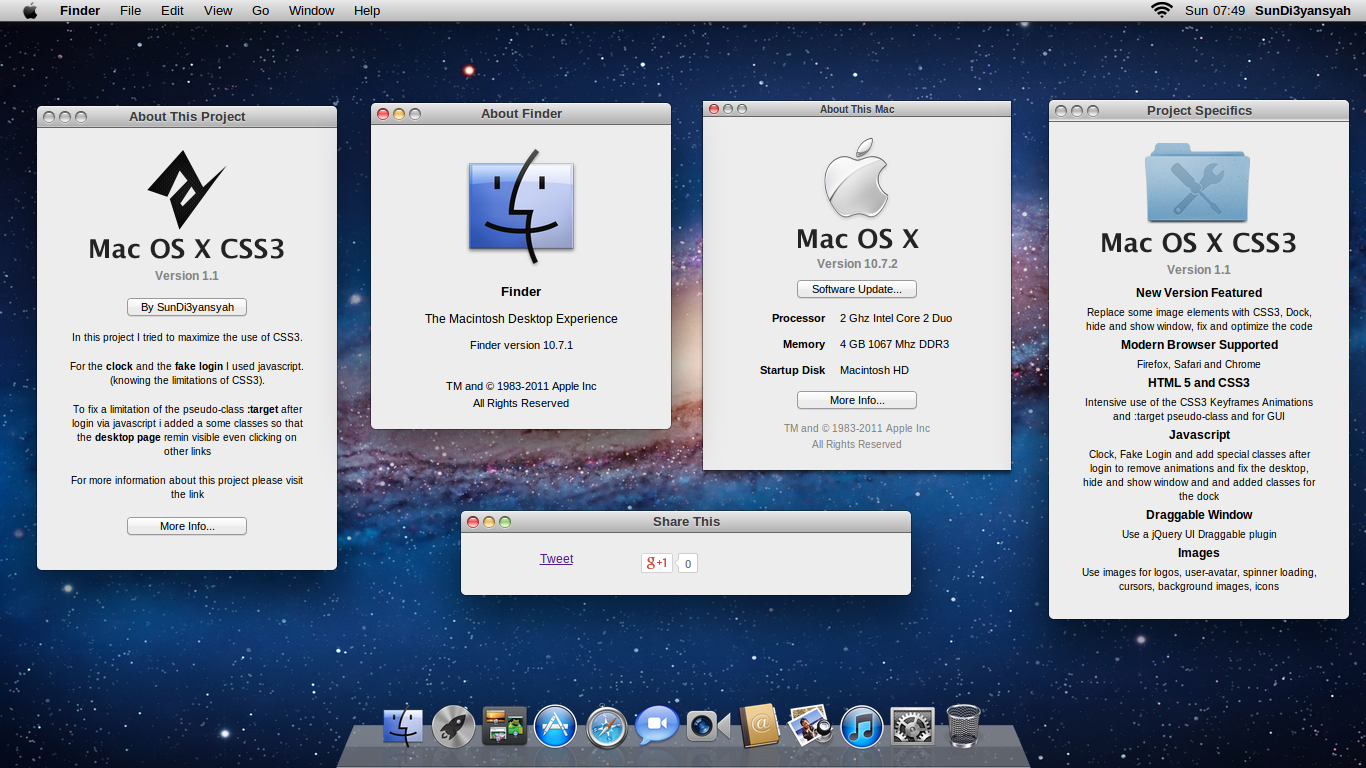Image resolution: width=1366 pixels, height=768 pixels.
Task: Close the About This Mac window
Action: click(714, 109)
